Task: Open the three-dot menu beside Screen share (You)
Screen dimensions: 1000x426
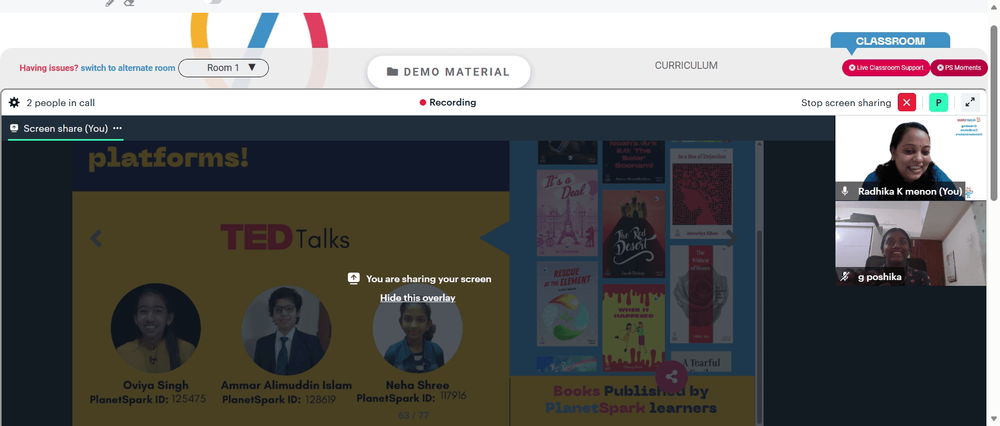Action: (117, 128)
